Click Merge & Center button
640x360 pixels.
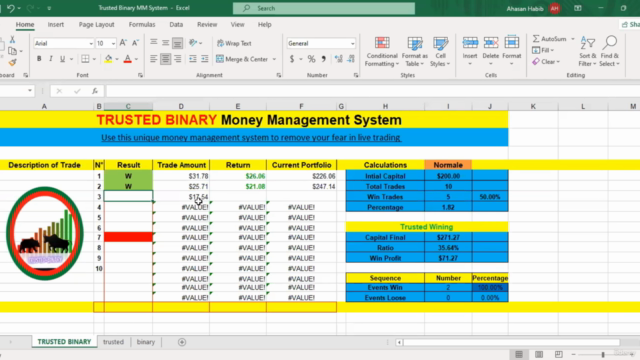tap(242, 59)
